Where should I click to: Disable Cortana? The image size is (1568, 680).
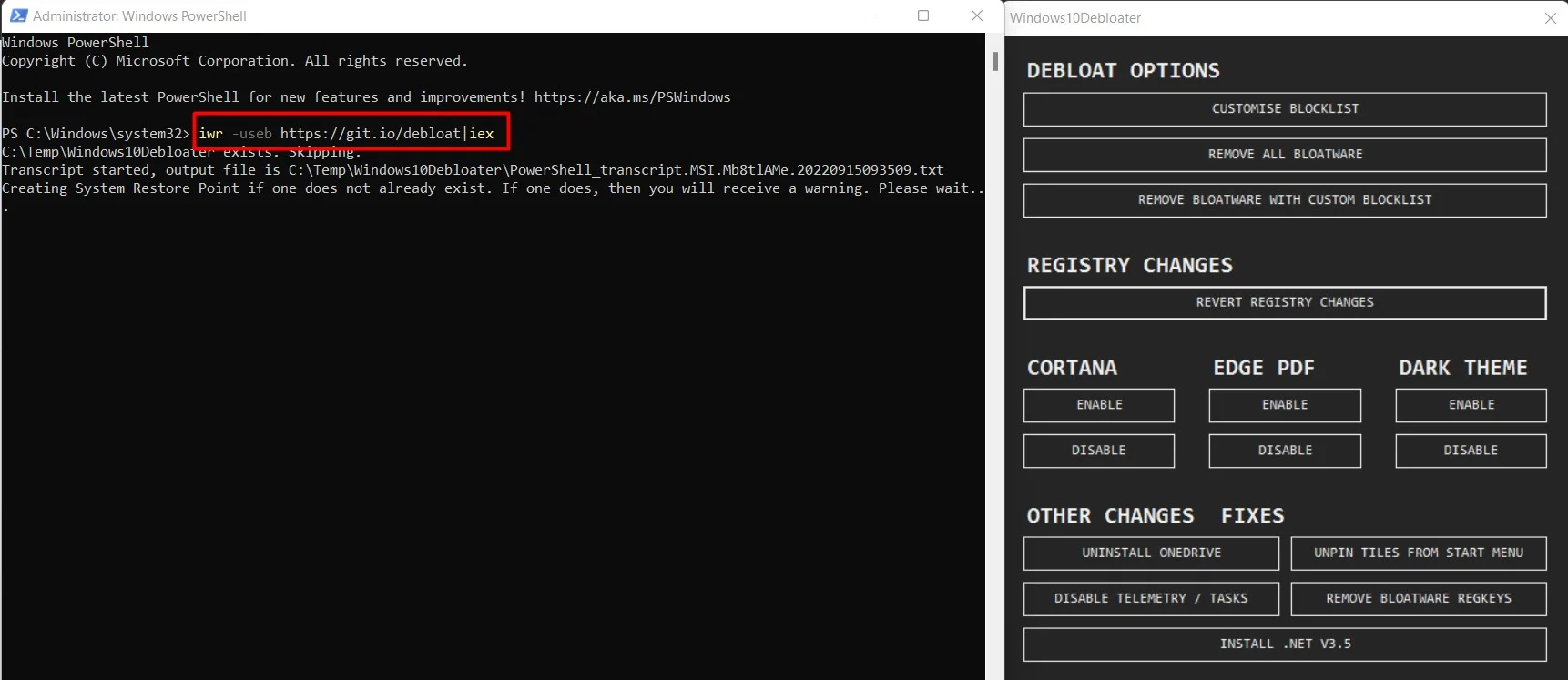click(x=1099, y=451)
